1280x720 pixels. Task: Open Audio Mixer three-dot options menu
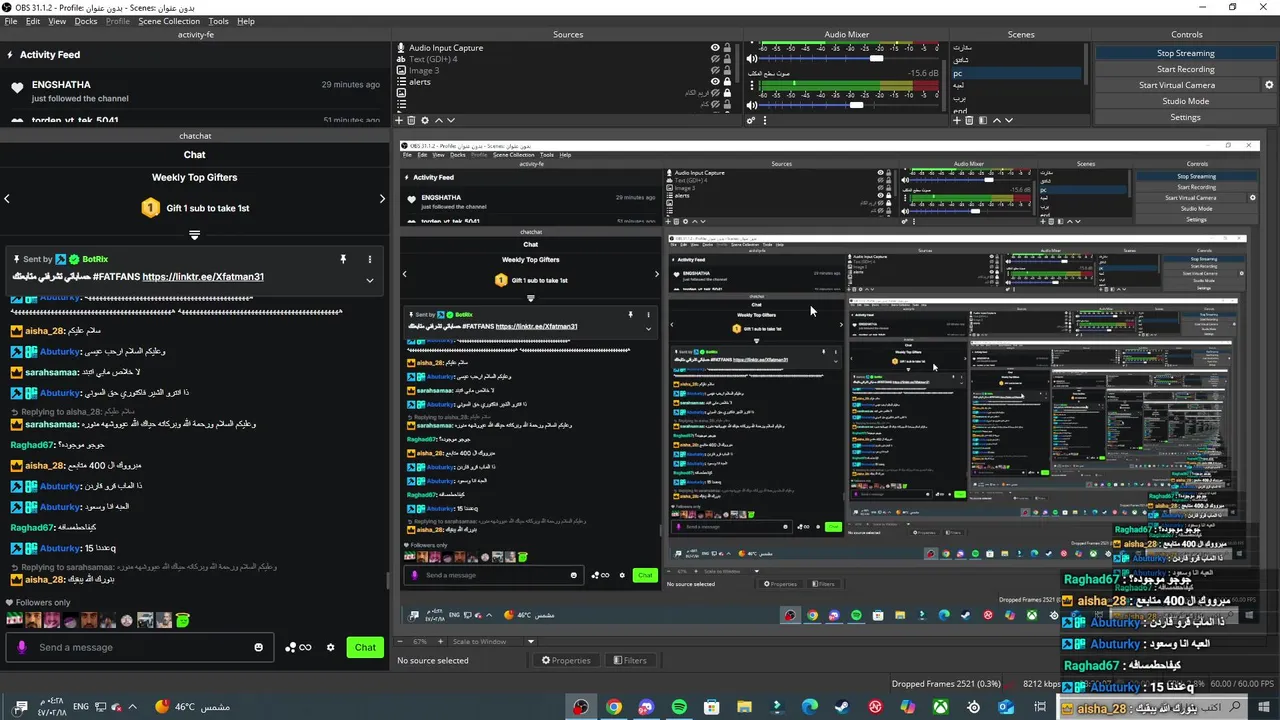[x=765, y=120]
